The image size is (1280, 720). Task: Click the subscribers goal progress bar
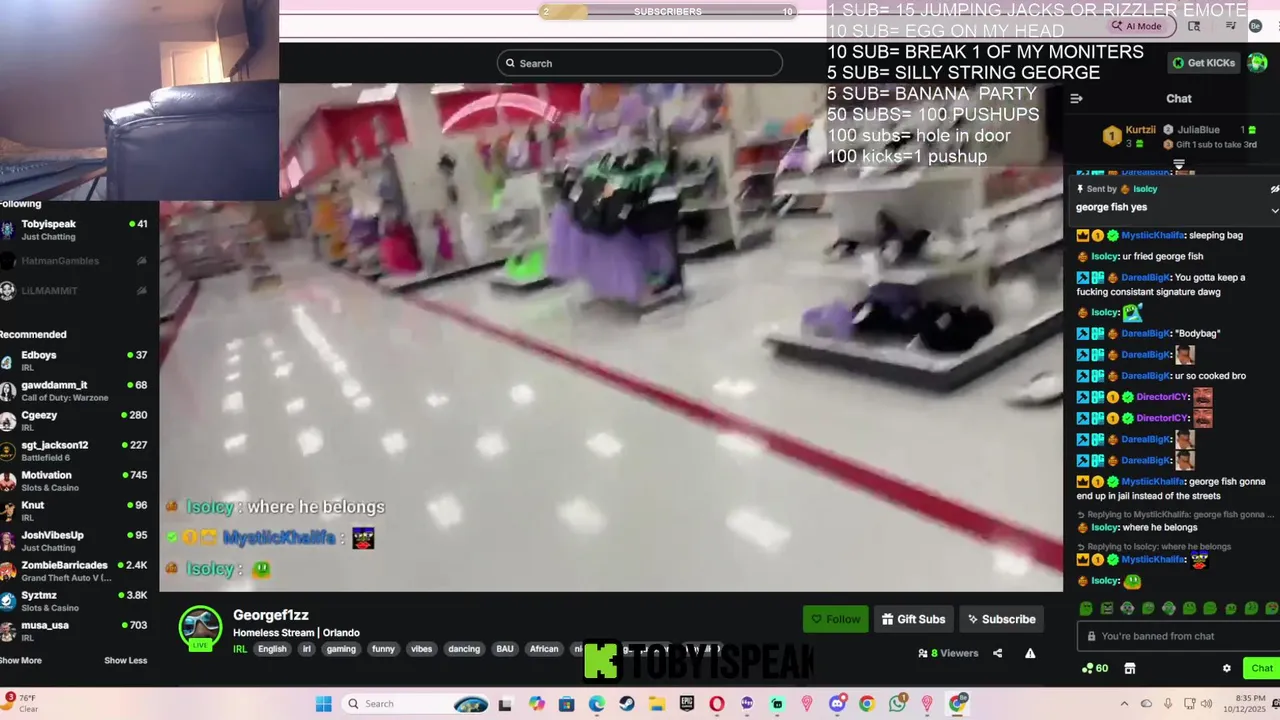[x=667, y=12]
